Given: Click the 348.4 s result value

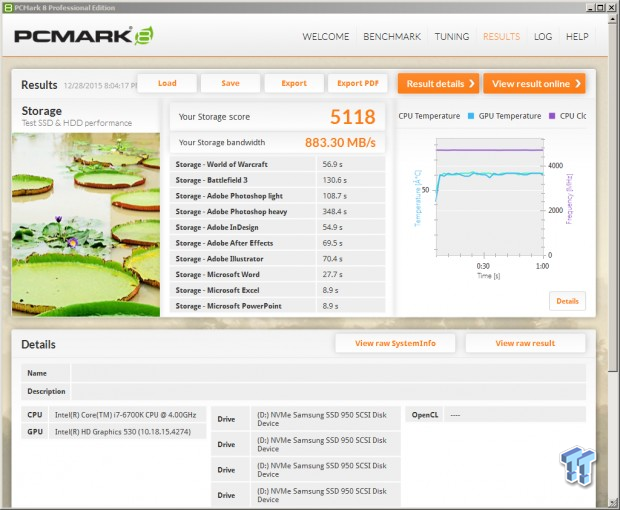Looking at the screenshot, I should (335, 212).
